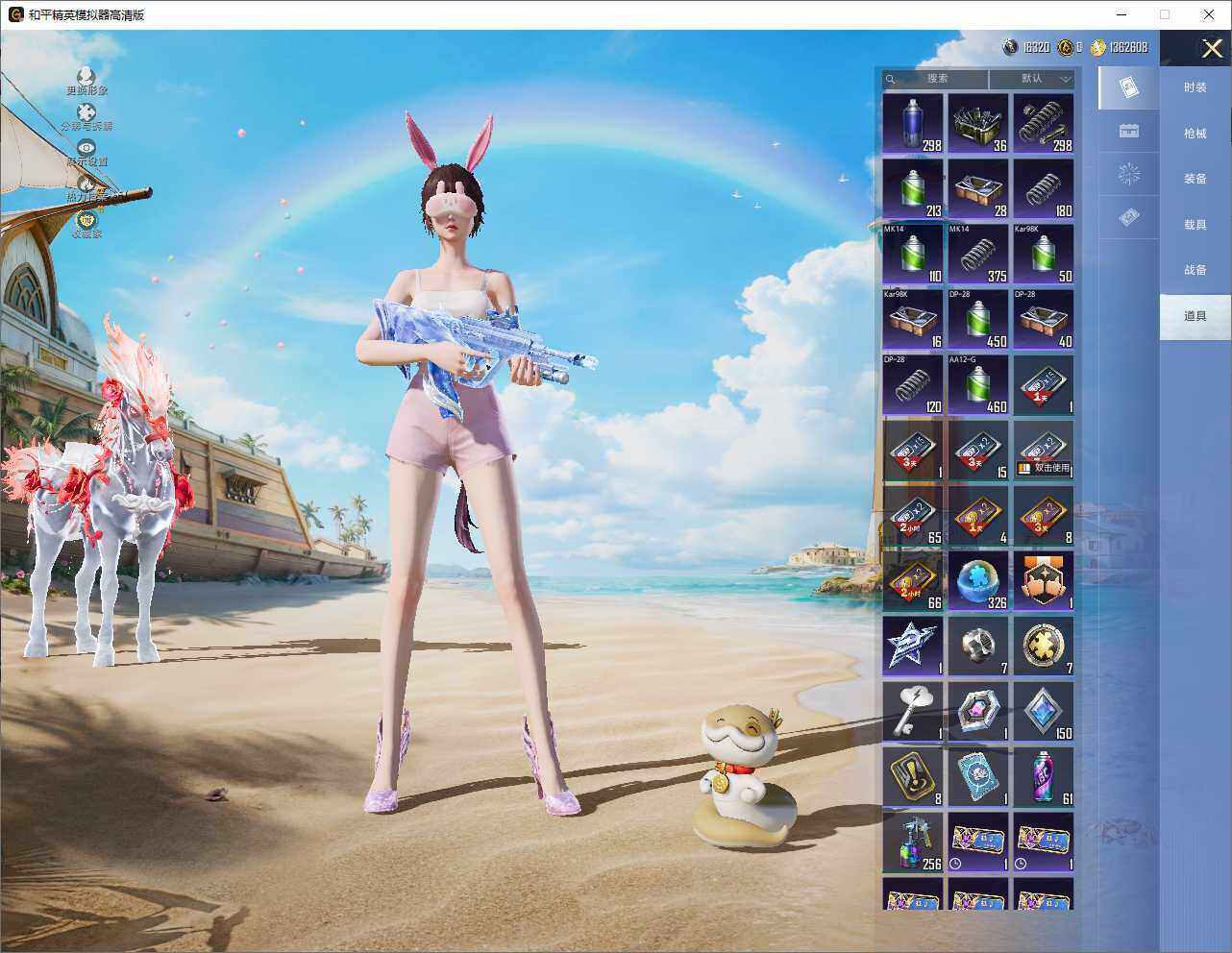Select the exclamation card with count 8
The image size is (1232, 953).
coord(913,777)
